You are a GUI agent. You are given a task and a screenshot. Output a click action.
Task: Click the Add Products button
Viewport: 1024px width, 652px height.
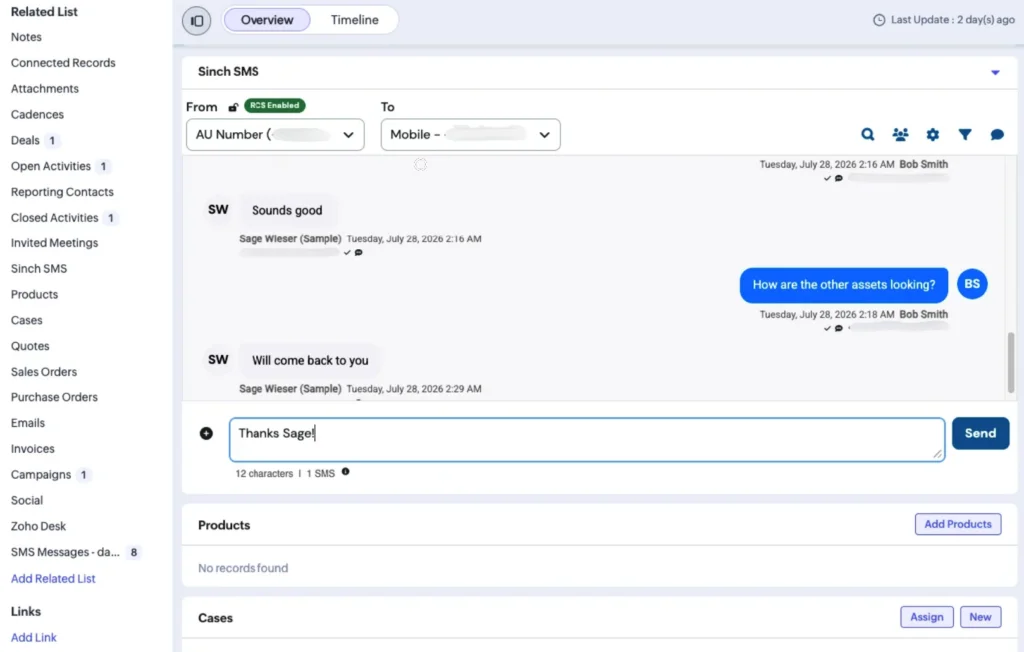coord(957,524)
